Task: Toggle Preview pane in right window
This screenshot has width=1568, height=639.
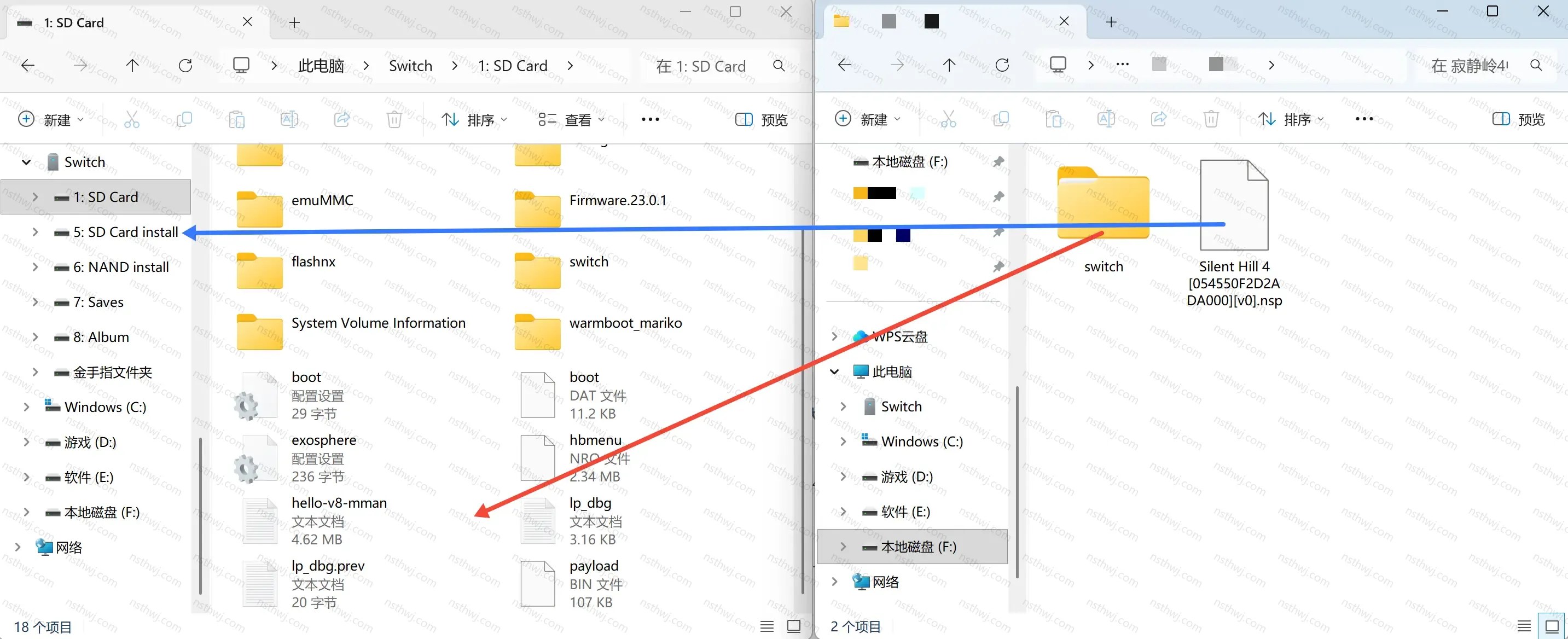Action: pos(1518,119)
